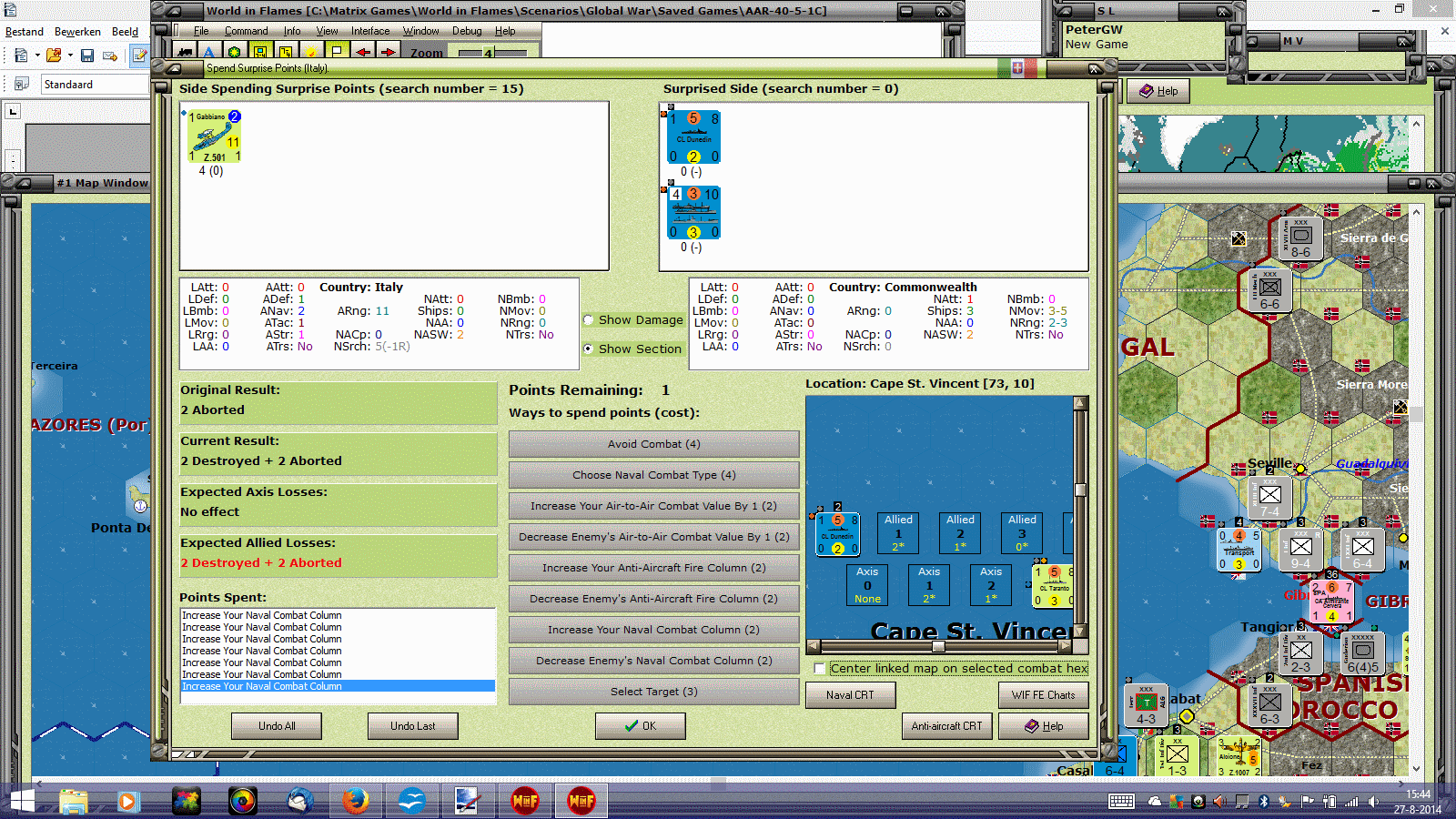This screenshot has height=819, width=1456.
Task: Click the location map horizontal scrollbar thumb
Action: click(938, 646)
